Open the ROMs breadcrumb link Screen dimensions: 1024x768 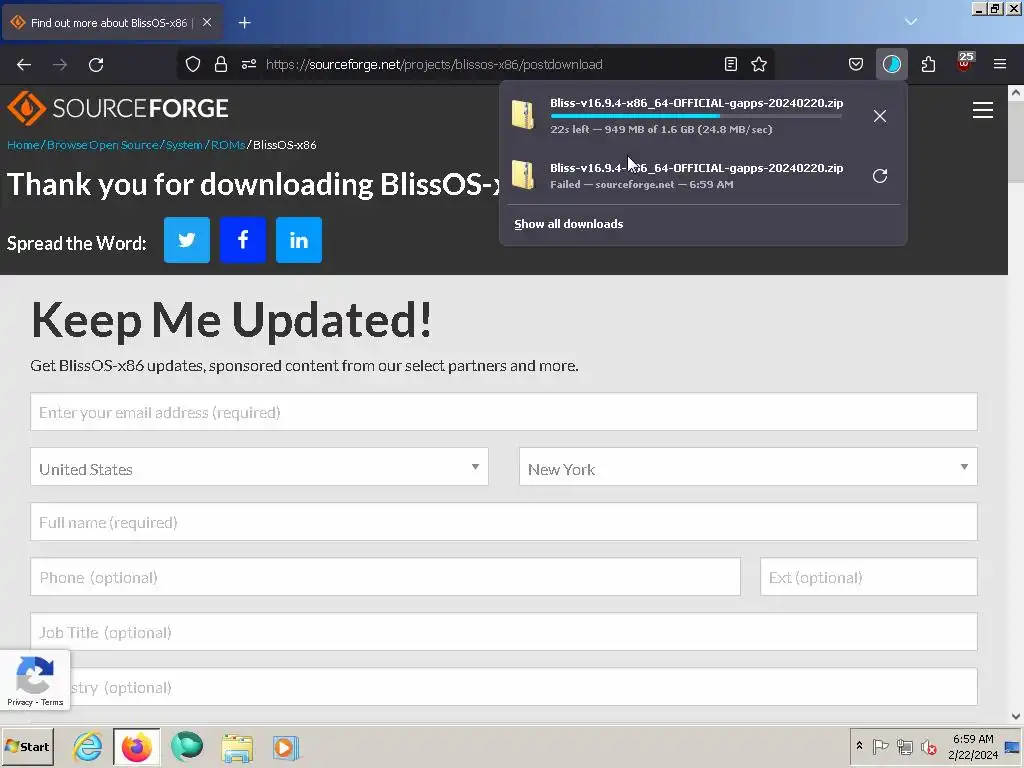click(x=228, y=145)
